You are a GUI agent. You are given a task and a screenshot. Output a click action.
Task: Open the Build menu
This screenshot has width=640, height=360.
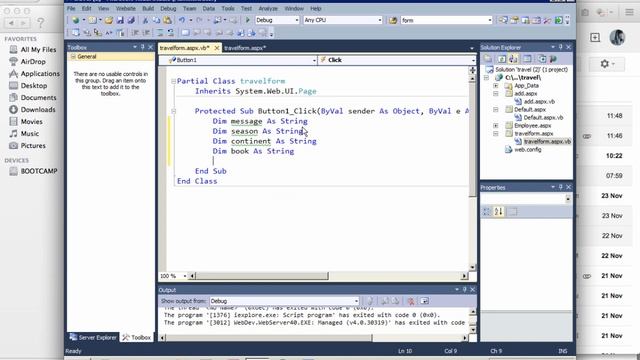click(148, 8)
